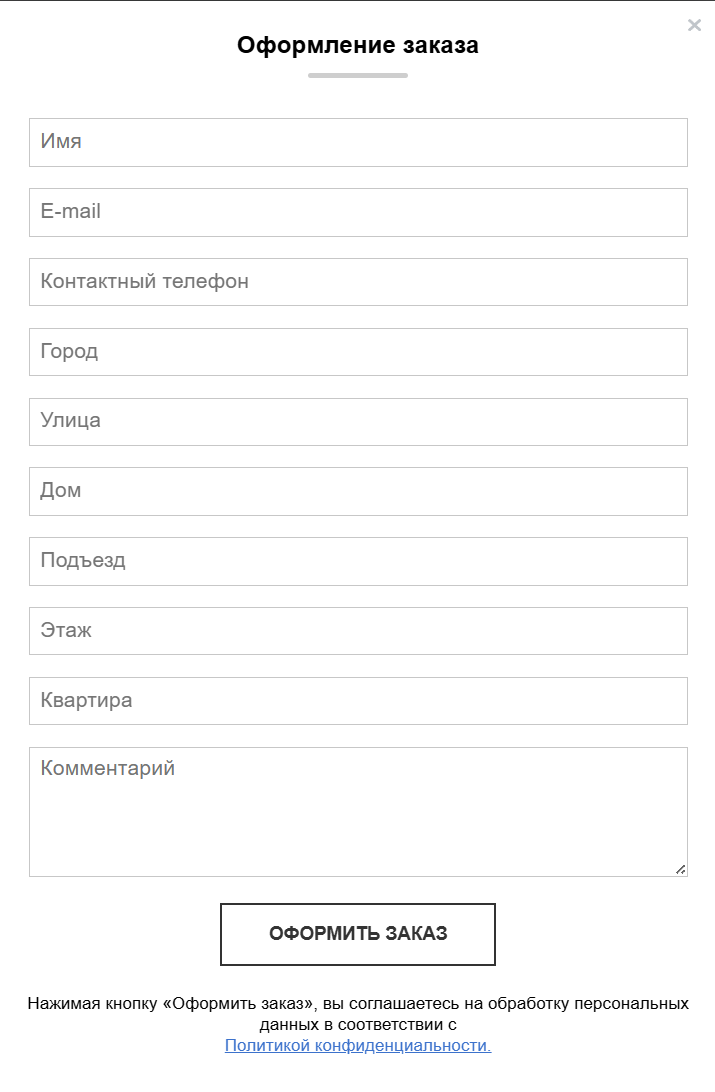Focus the E-mail input field

pyautogui.click(x=358, y=212)
